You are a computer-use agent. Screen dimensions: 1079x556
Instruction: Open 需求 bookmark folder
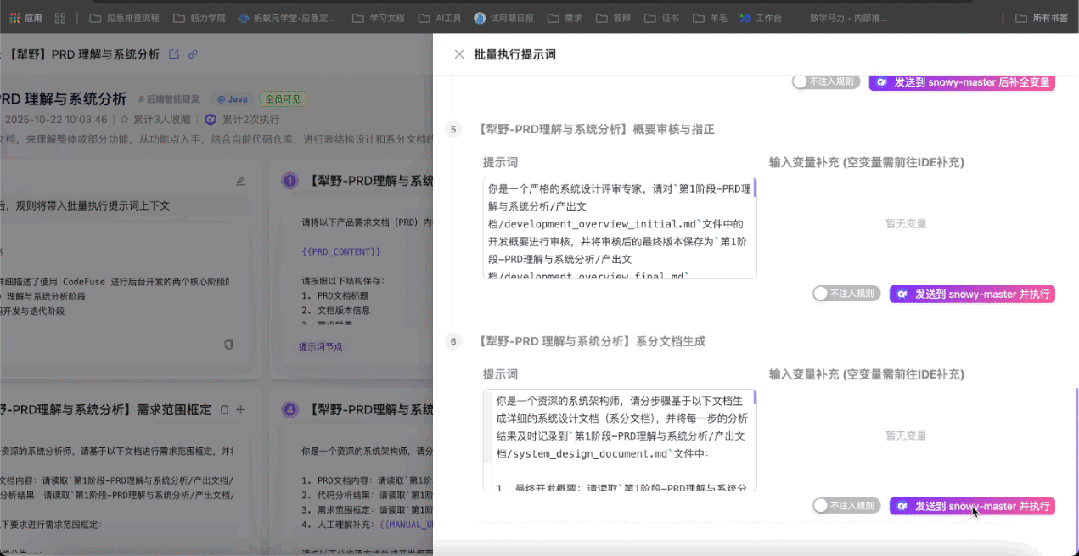566,18
